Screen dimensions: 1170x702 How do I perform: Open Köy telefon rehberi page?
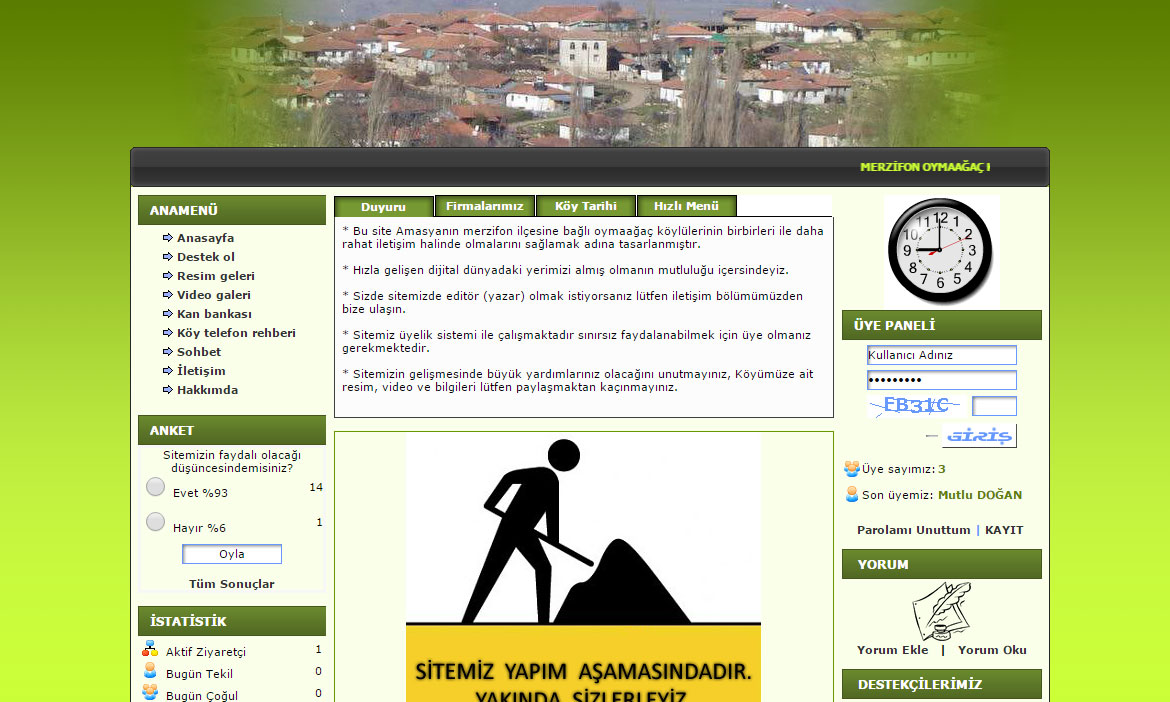coord(236,333)
